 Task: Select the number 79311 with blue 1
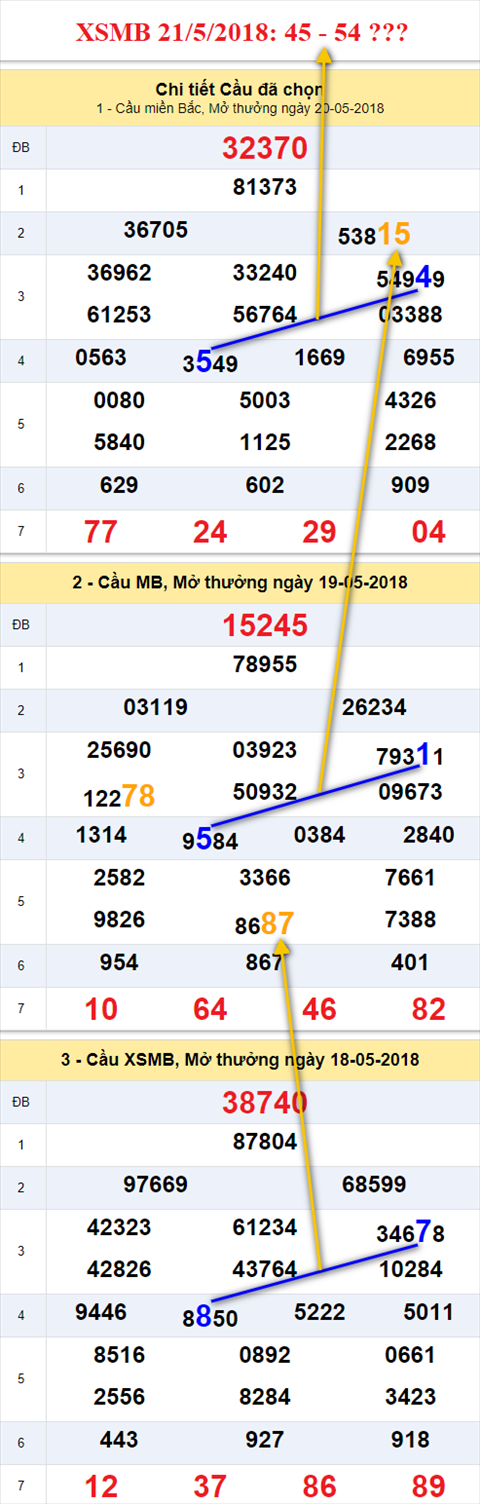click(x=410, y=754)
